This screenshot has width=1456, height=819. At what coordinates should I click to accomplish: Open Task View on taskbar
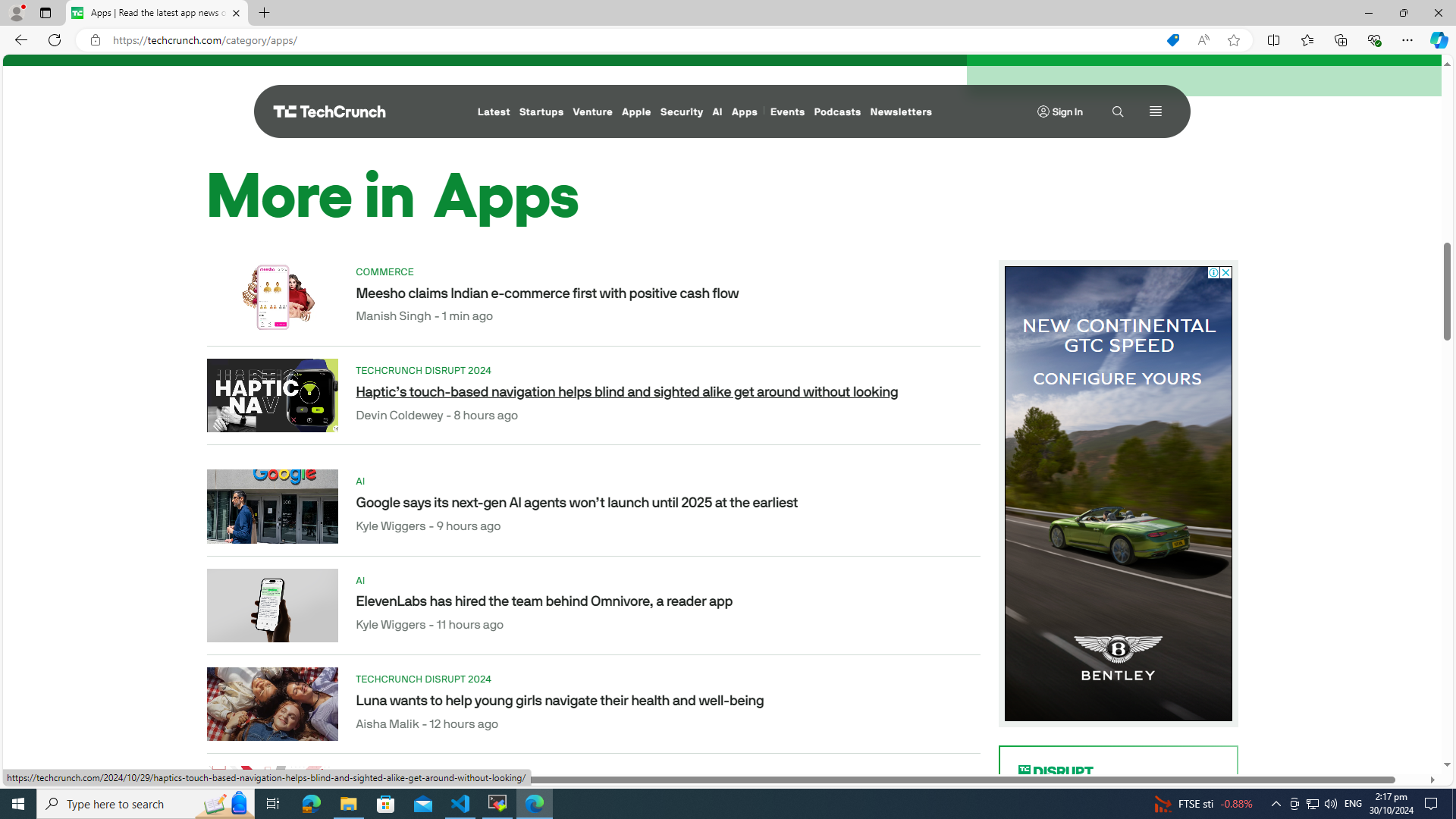click(272, 804)
